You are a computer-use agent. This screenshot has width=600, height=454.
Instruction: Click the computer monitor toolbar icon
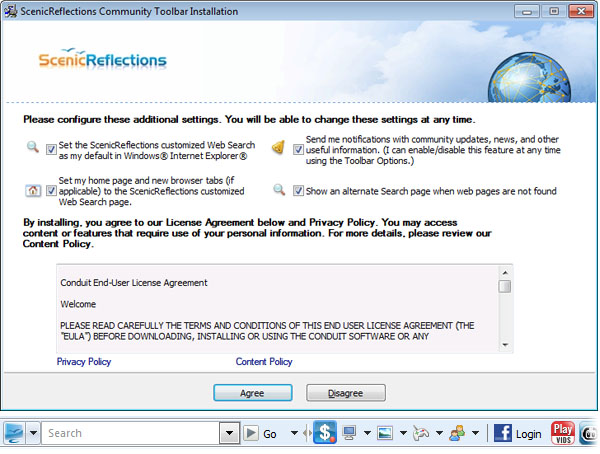[349, 433]
